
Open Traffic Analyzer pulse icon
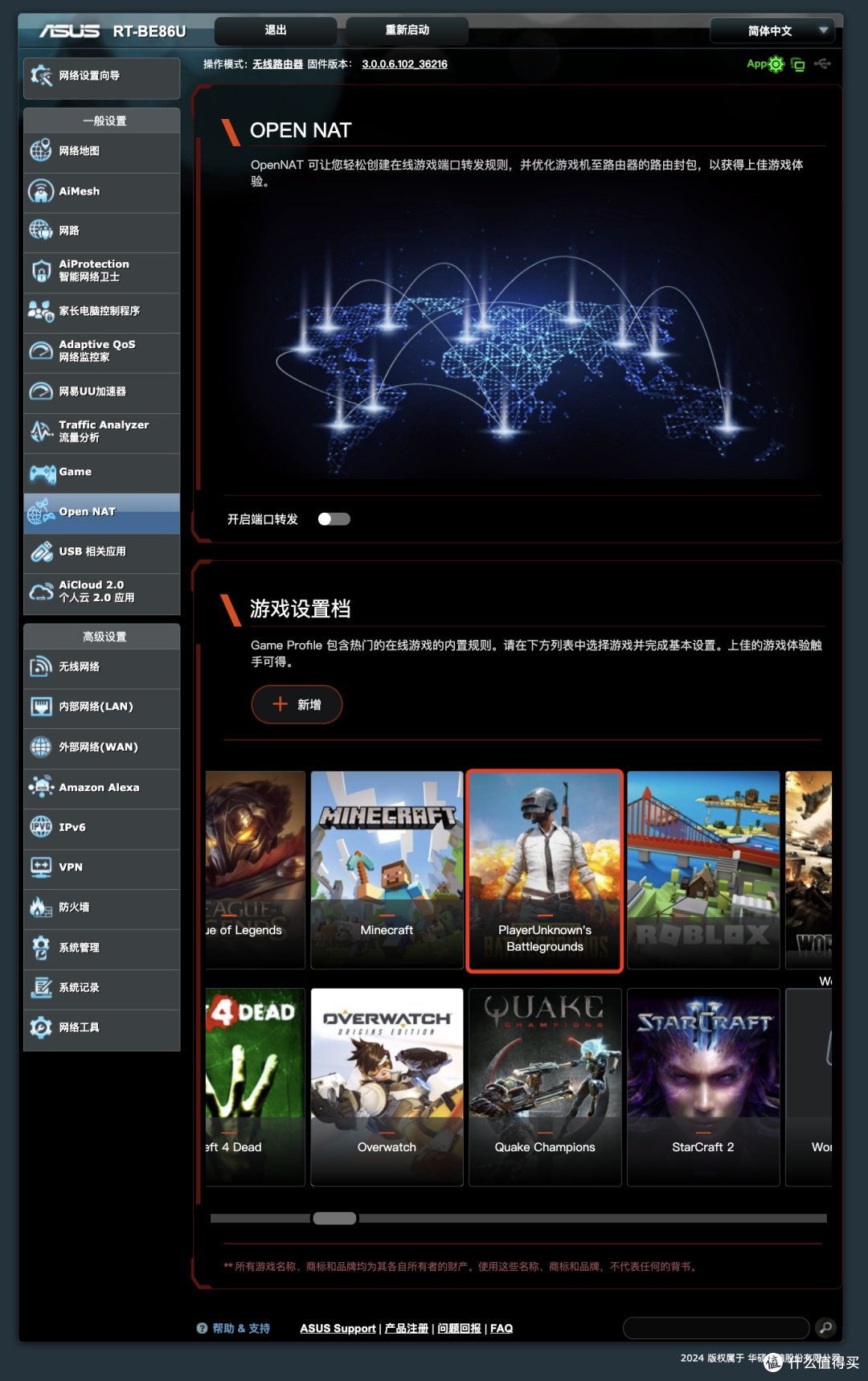(x=41, y=432)
